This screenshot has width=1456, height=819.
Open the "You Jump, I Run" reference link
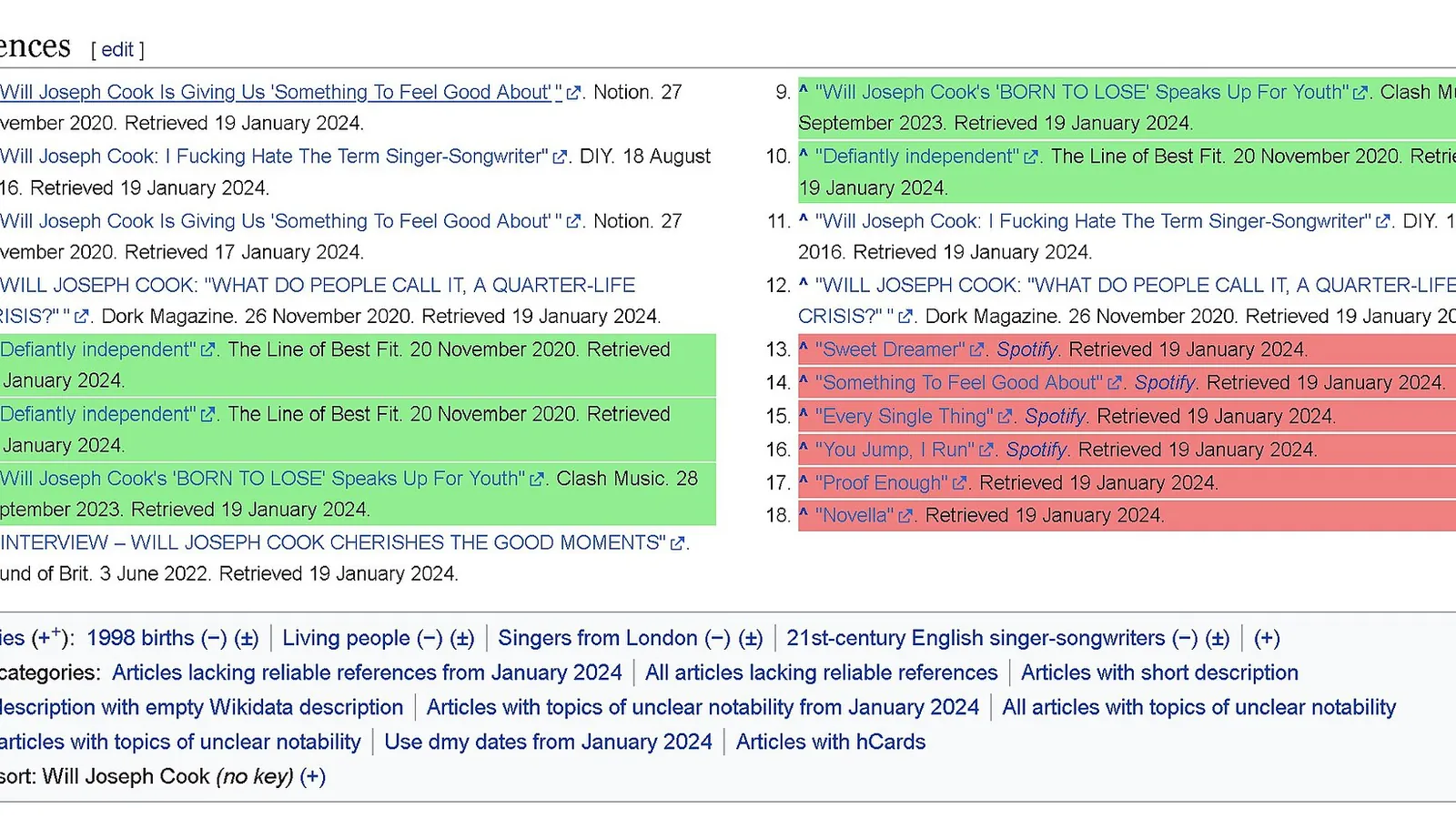tap(904, 450)
